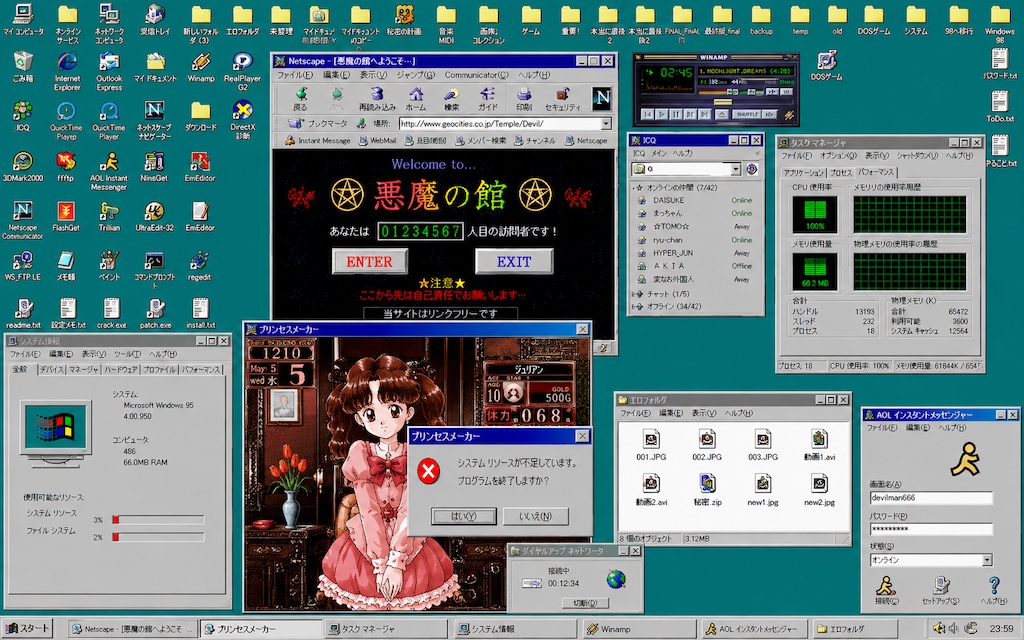1024x640 pixels.
Task: Stop playback in Winamp
Action: (x=690, y=114)
